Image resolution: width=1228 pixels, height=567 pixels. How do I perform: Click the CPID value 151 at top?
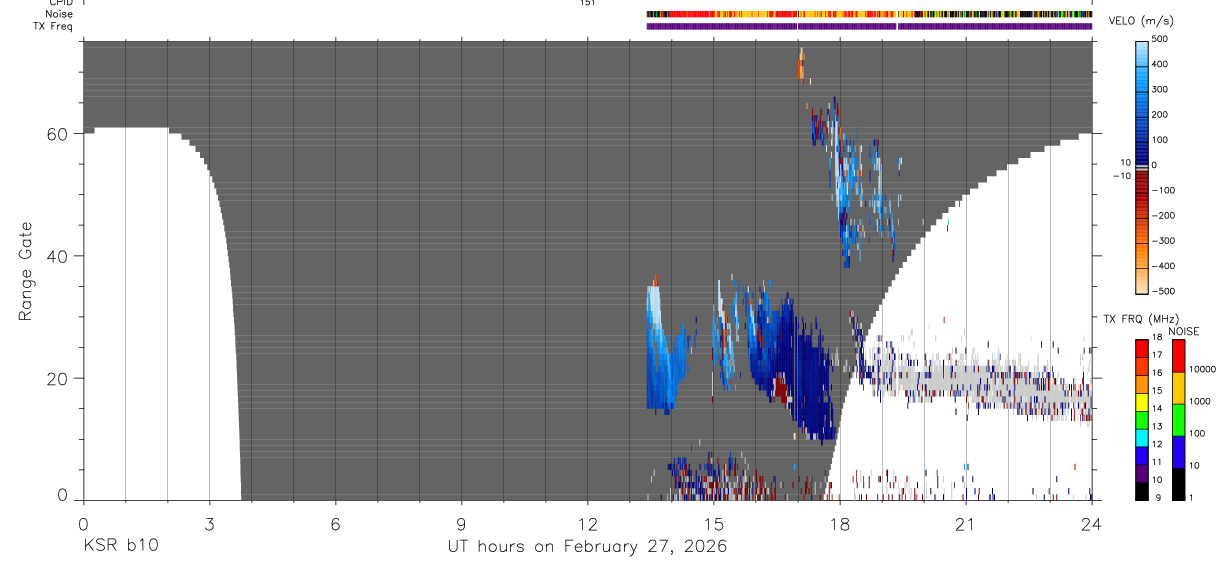coord(587,3)
